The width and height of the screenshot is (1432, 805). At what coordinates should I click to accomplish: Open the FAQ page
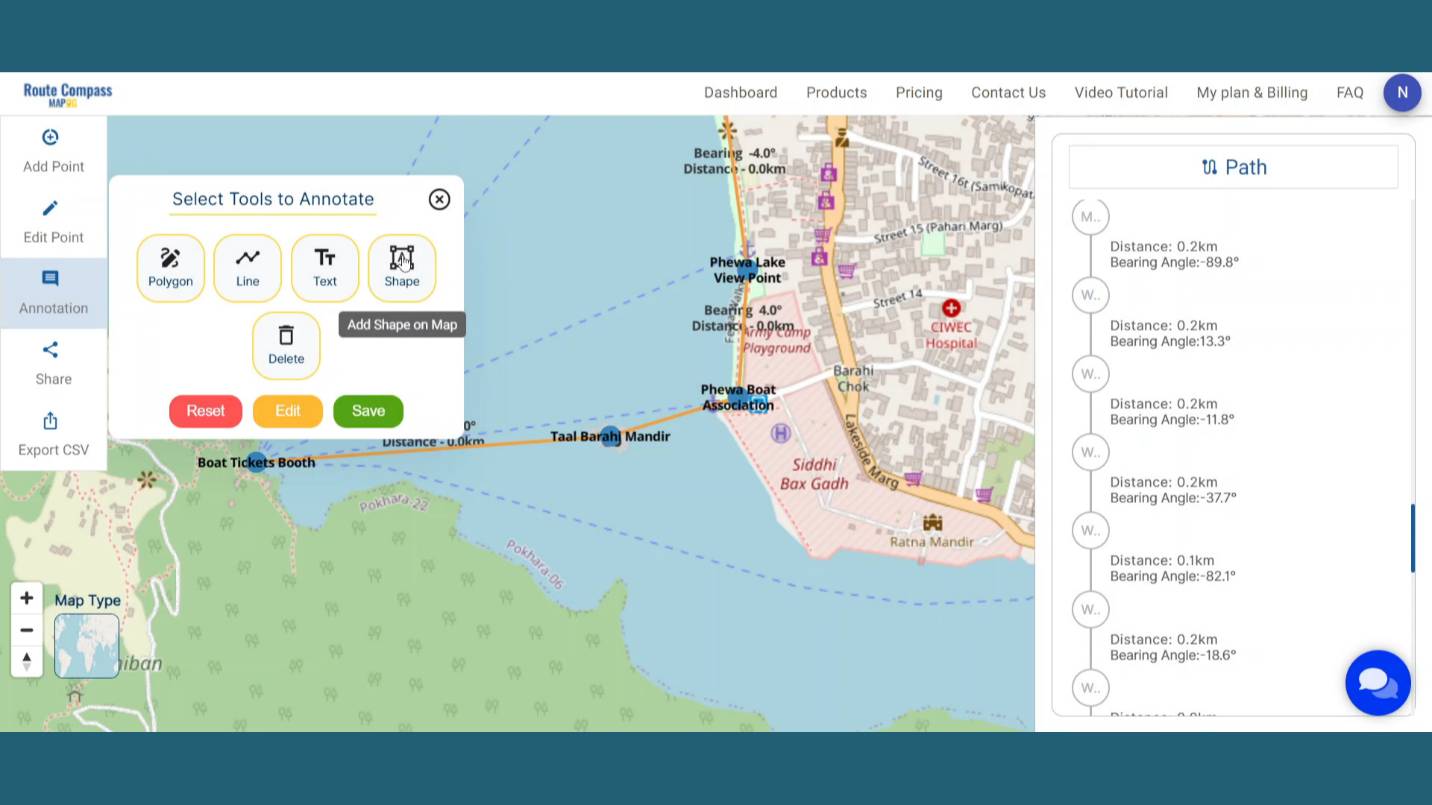[x=1350, y=92]
